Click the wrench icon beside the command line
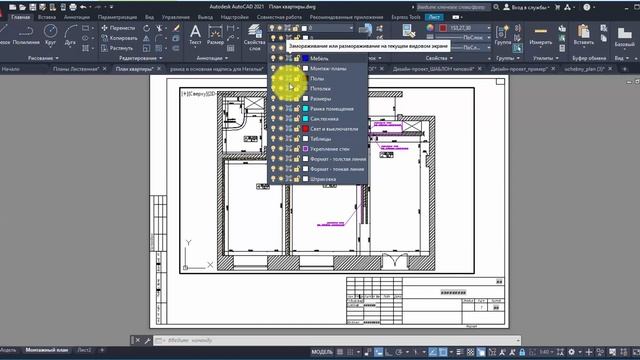The height and width of the screenshot is (360, 640). pyautogui.click(x=147, y=340)
